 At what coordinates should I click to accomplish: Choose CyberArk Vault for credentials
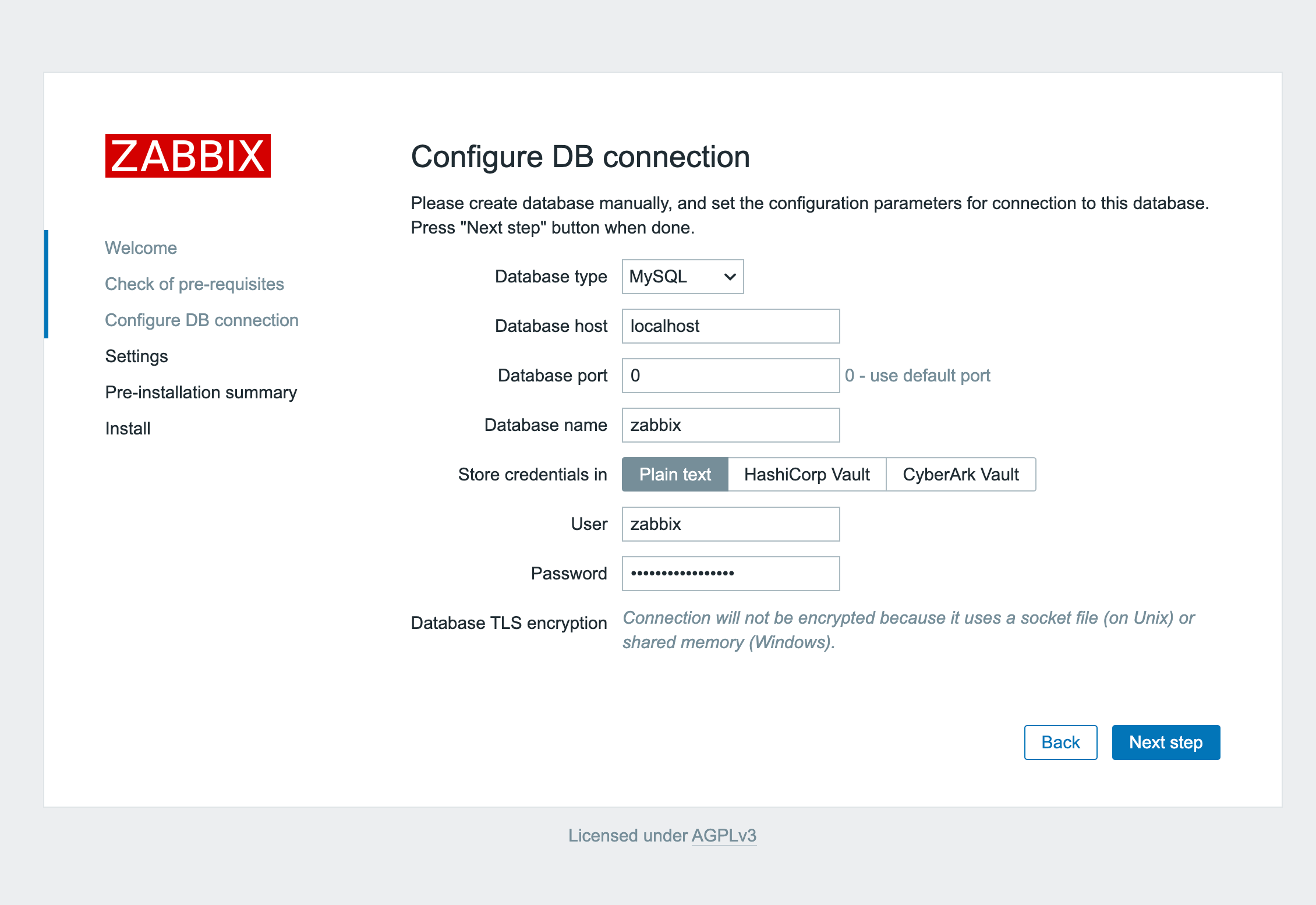point(960,475)
